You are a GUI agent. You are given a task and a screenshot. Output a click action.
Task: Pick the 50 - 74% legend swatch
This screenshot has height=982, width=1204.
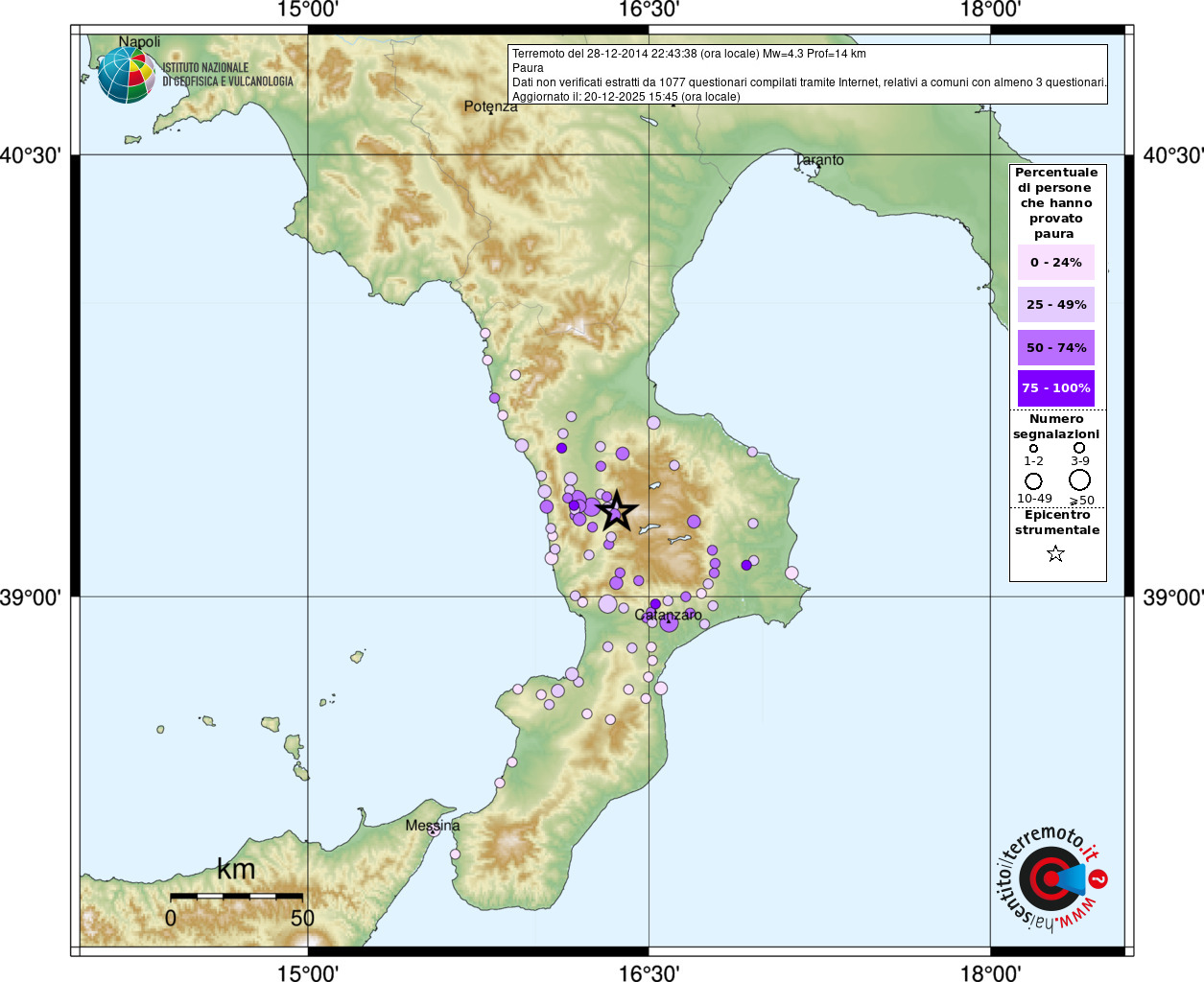[x=1055, y=347]
